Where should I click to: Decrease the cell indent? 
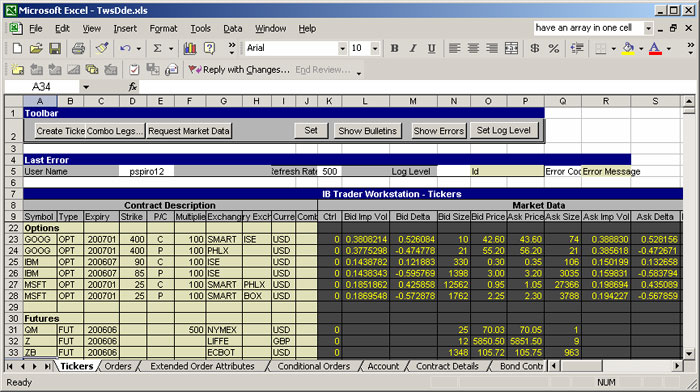click(577, 48)
